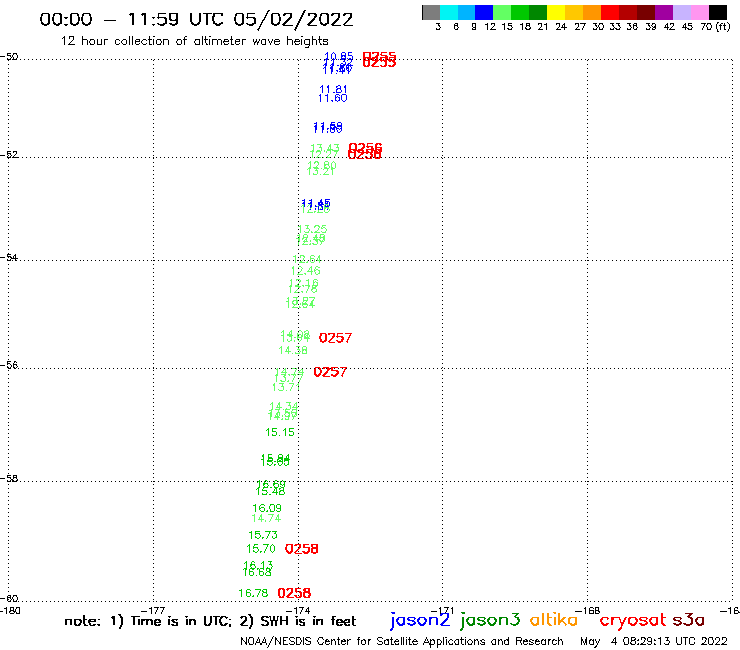Click the 15.70 wave height value
The width and height of the screenshot is (740, 650).
click(261, 549)
